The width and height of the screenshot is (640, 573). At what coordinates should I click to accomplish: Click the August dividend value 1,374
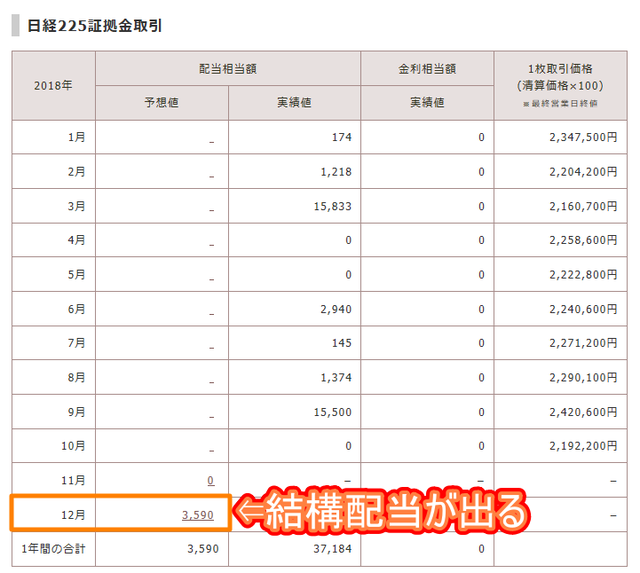point(336,378)
